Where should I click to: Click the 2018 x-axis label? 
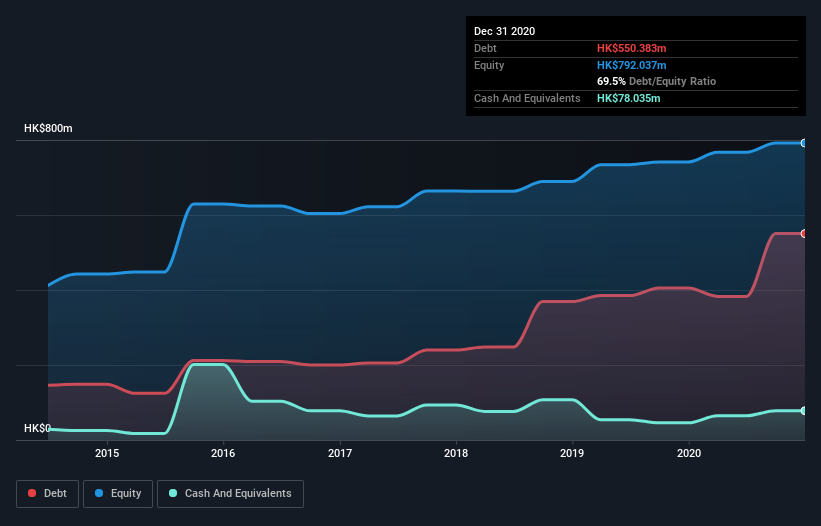pyautogui.click(x=456, y=453)
